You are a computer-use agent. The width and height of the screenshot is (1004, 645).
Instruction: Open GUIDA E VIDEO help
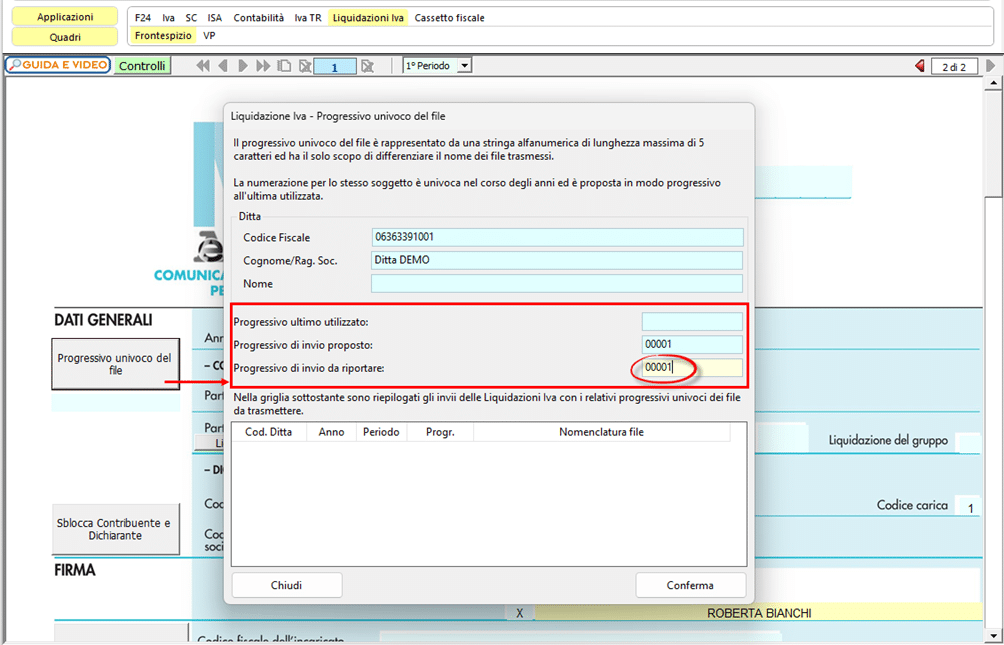pos(58,65)
